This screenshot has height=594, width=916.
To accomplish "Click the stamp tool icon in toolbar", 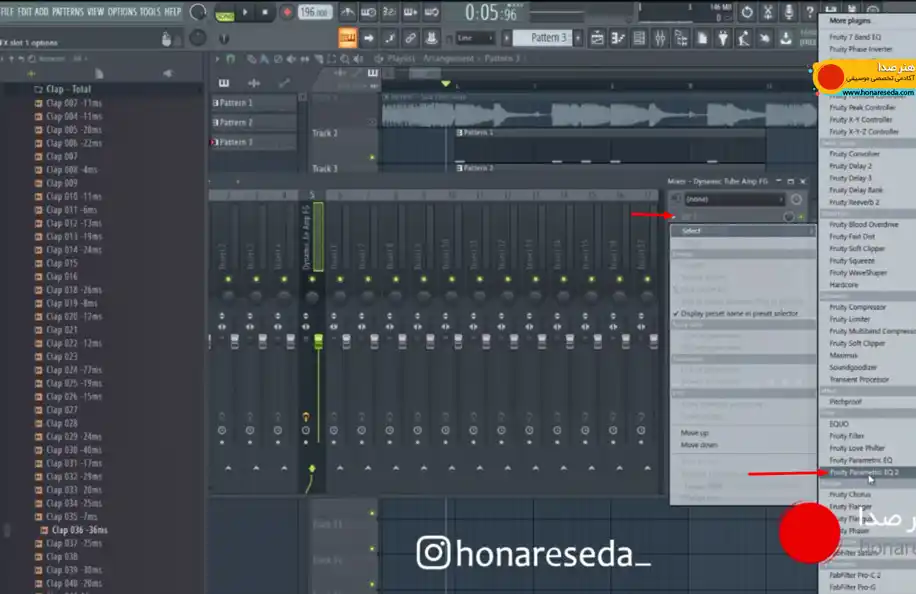I will point(431,39).
